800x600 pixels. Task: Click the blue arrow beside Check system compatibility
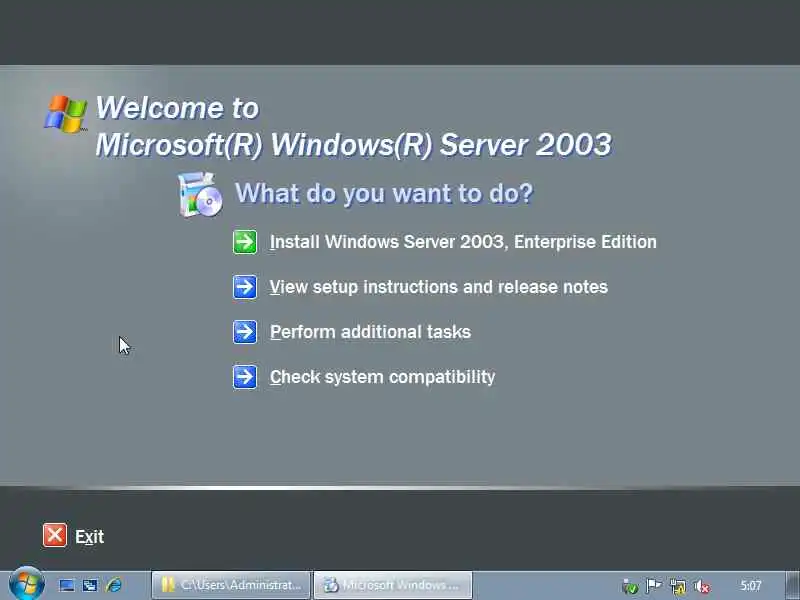pyautogui.click(x=245, y=377)
